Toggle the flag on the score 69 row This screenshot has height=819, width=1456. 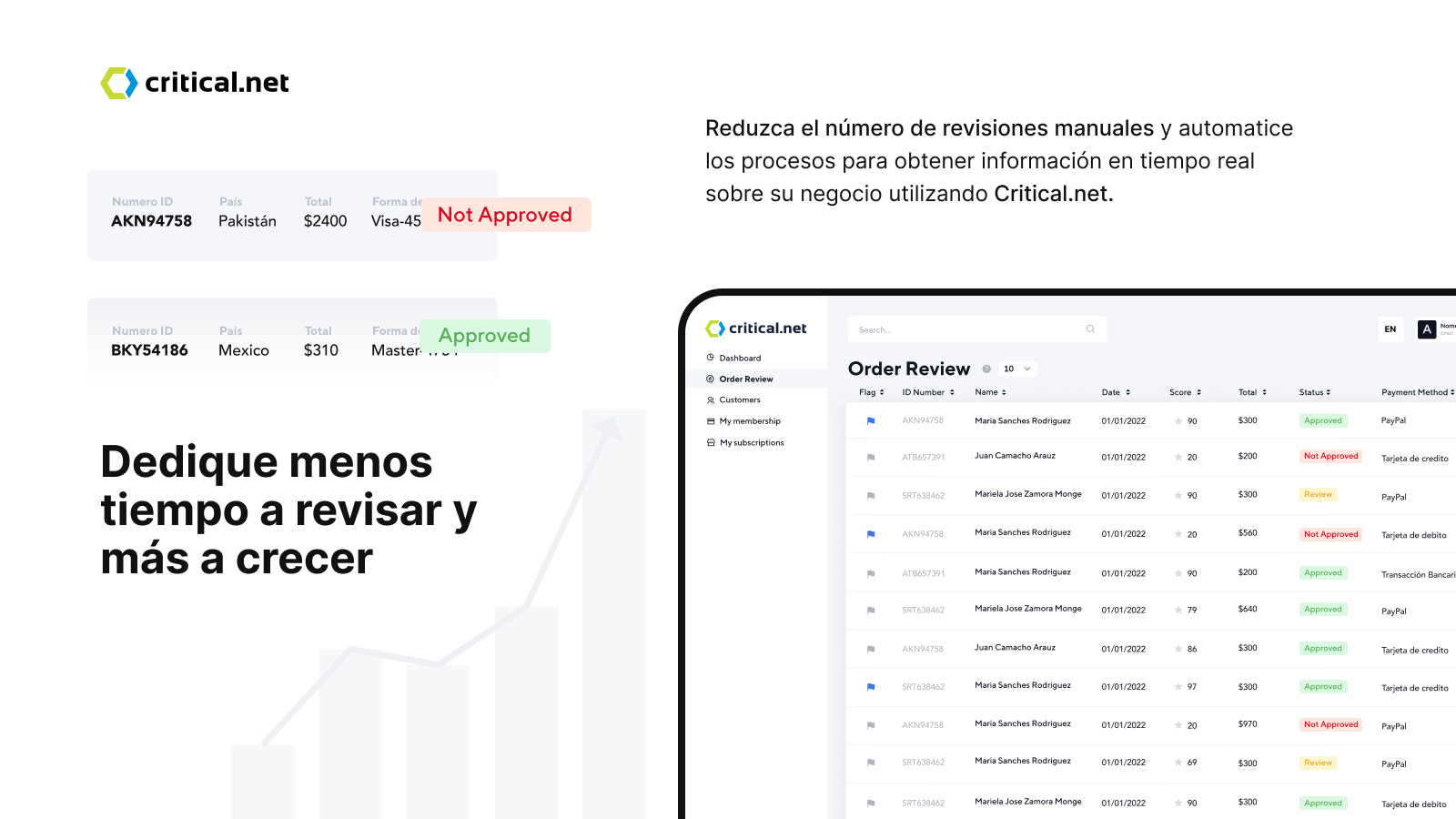(x=871, y=763)
